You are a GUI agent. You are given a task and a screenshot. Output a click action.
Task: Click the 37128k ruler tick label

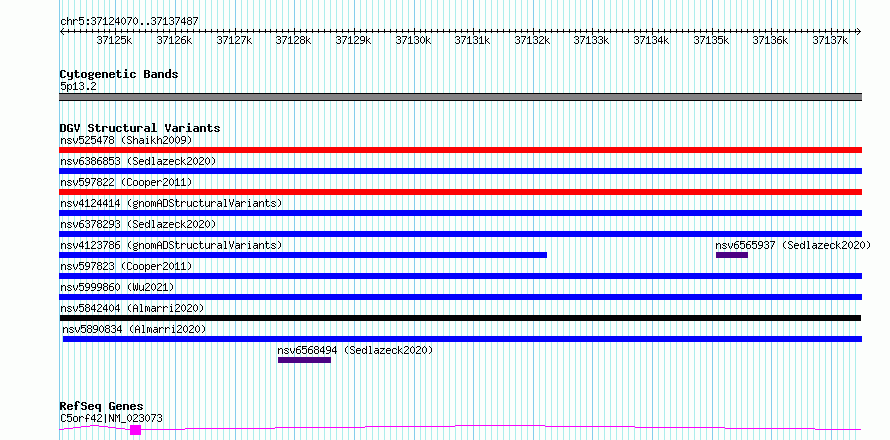tap(293, 40)
